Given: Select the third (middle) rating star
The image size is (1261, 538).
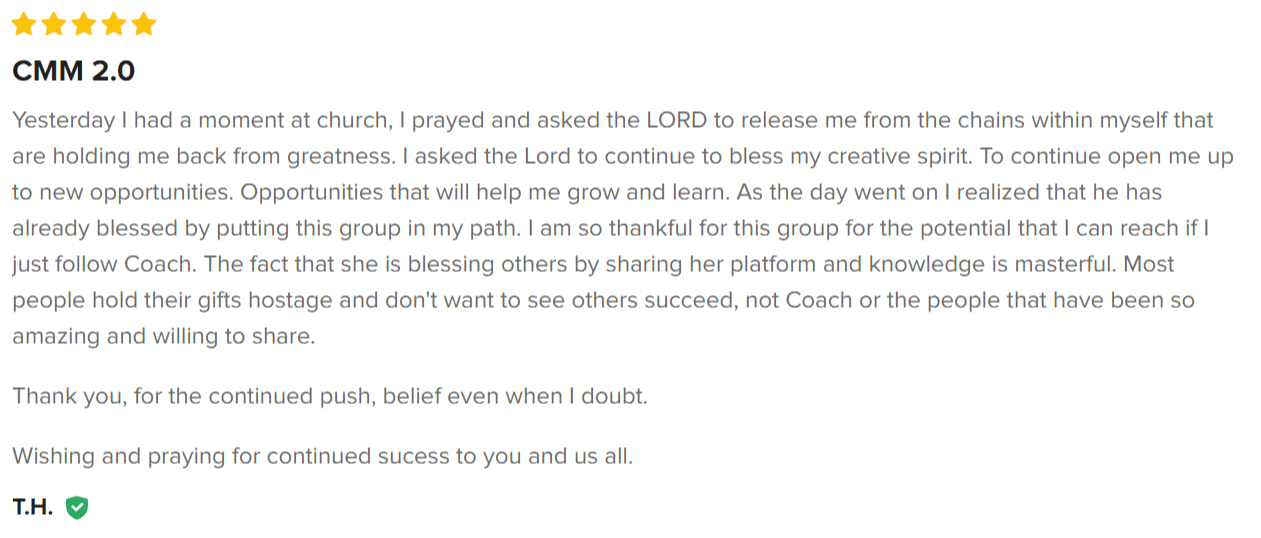Looking at the screenshot, I should 85,24.
